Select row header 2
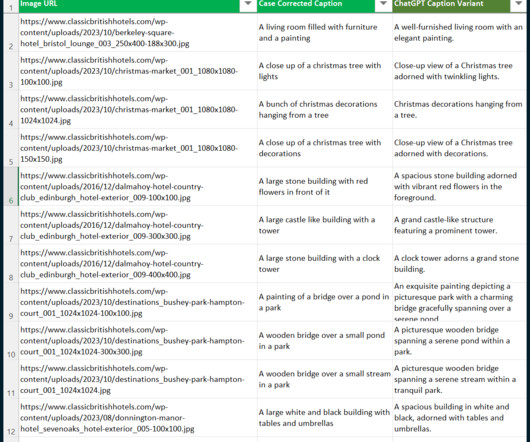The image size is (530, 442). 11,32
